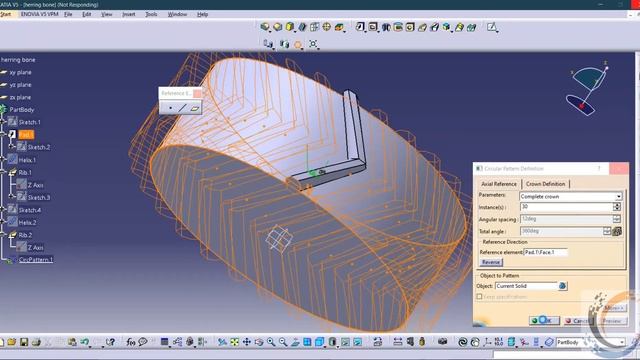Confirm pattern with the OK button

(x=544, y=321)
